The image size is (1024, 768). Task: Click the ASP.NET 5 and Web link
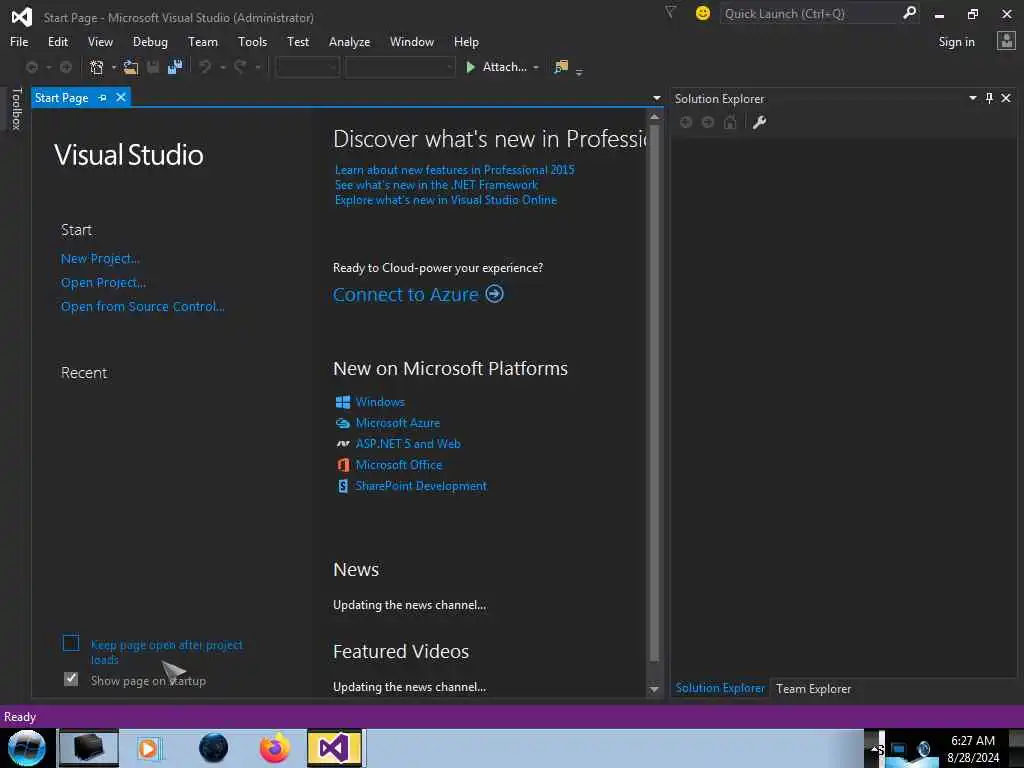point(408,444)
